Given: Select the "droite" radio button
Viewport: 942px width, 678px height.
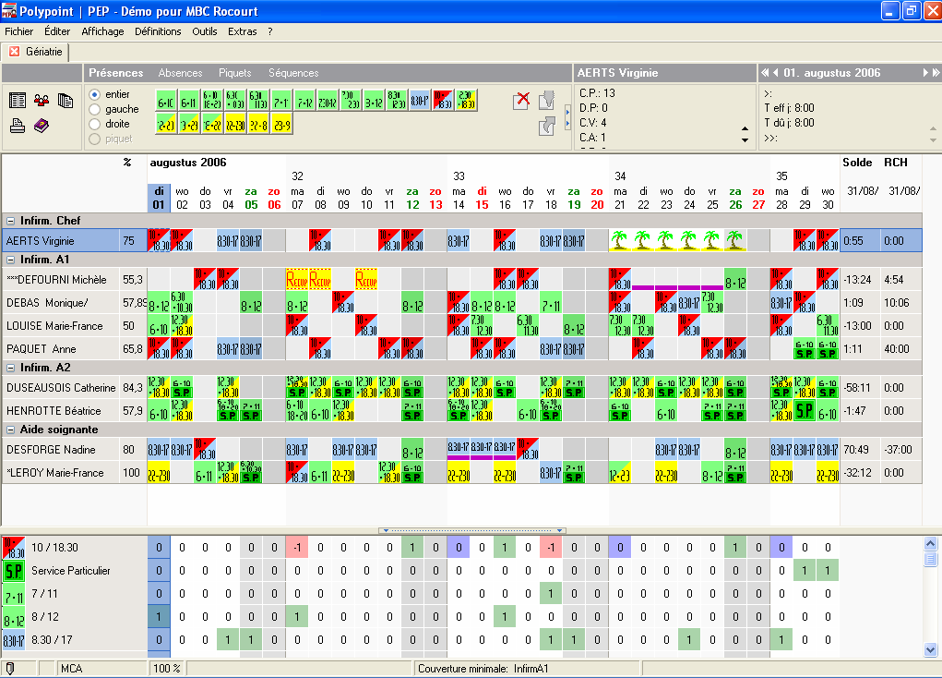Looking at the screenshot, I should tap(96, 124).
